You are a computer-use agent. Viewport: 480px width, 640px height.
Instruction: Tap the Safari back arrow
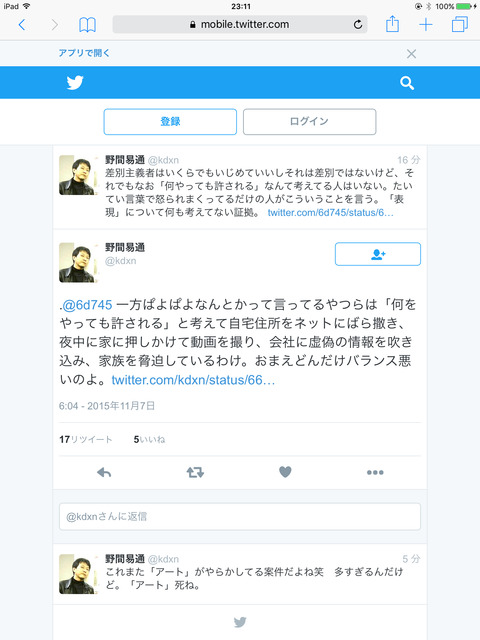tap(22, 25)
